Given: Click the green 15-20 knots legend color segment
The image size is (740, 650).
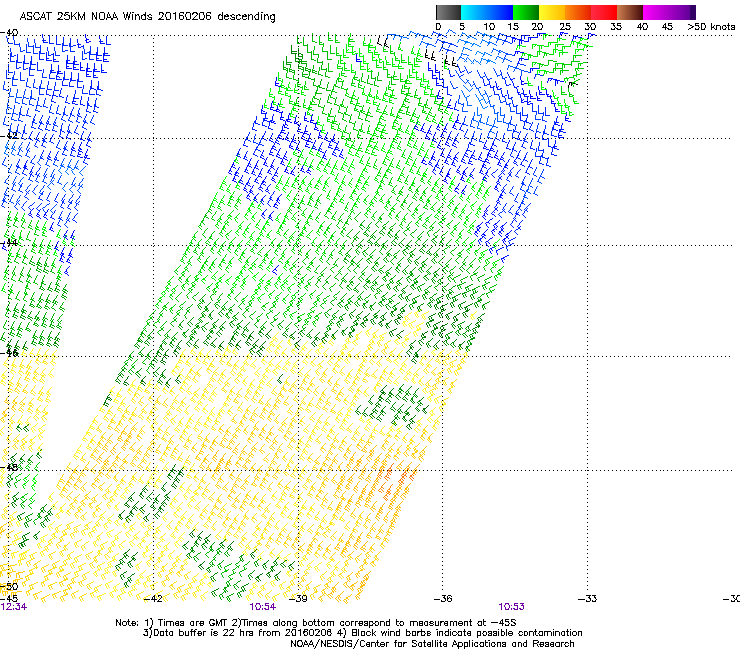Looking at the screenshot, I should [x=526, y=12].
